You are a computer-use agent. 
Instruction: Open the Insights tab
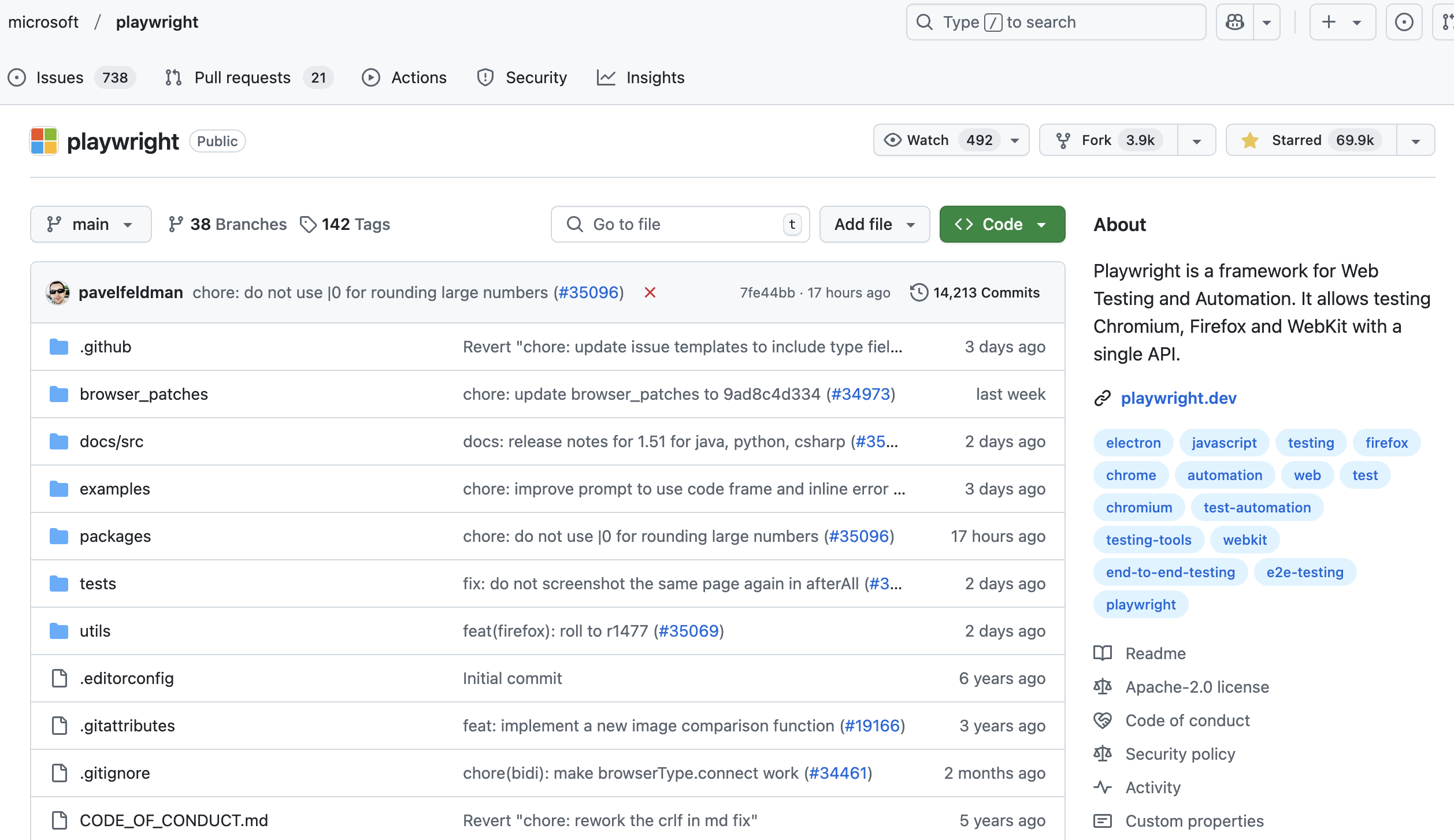[x=655, y=77]
